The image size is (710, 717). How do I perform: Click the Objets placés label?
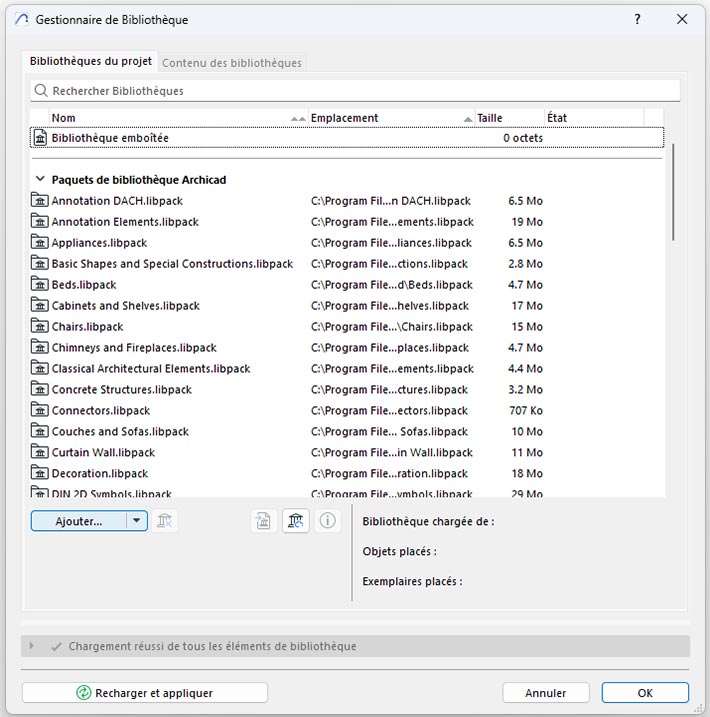tap(400, 551)
